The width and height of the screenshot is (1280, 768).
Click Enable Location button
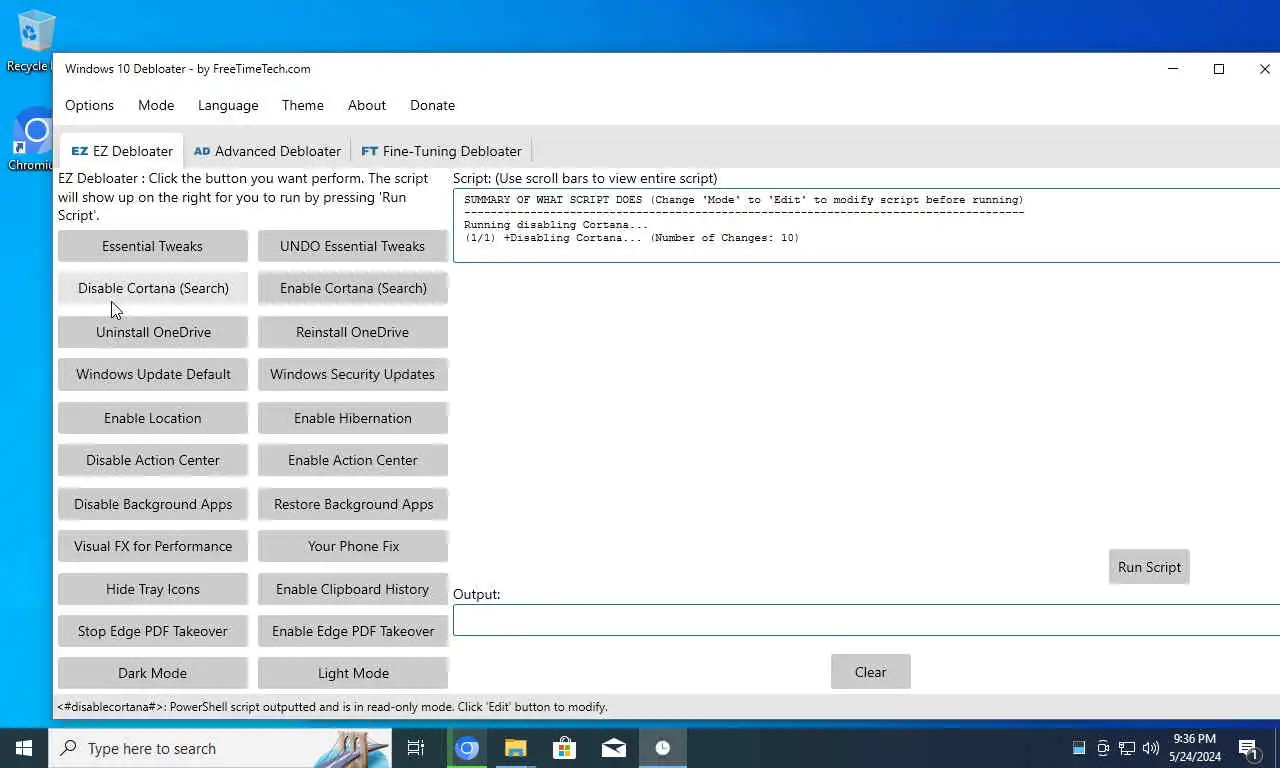click(152, 418)
